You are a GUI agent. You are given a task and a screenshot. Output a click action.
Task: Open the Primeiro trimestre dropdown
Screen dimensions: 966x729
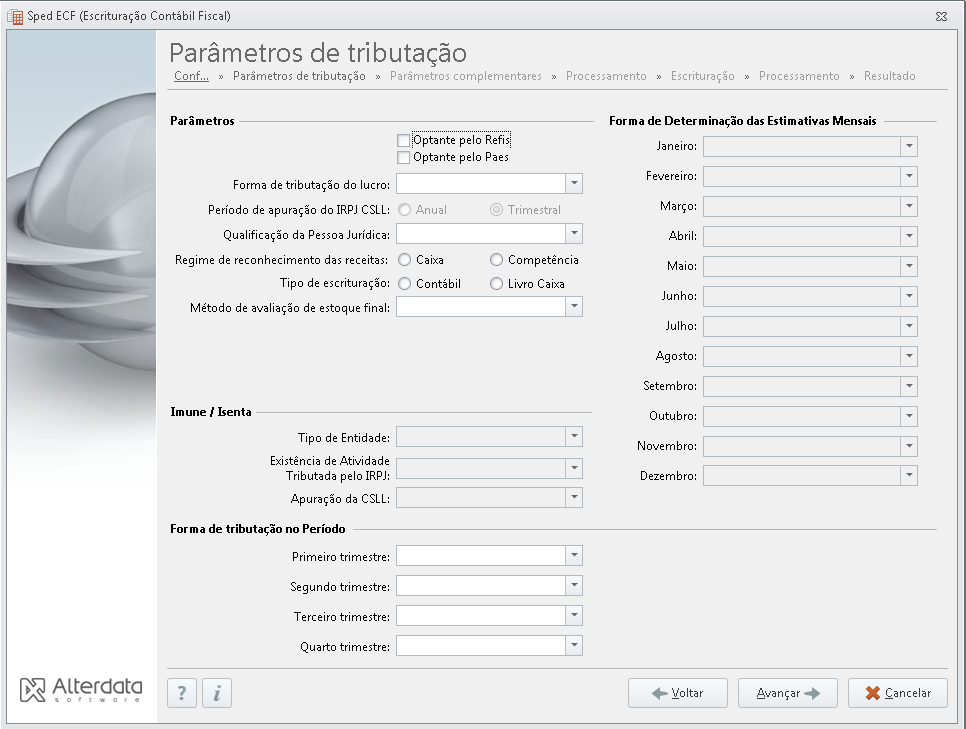tap(574, 556)
